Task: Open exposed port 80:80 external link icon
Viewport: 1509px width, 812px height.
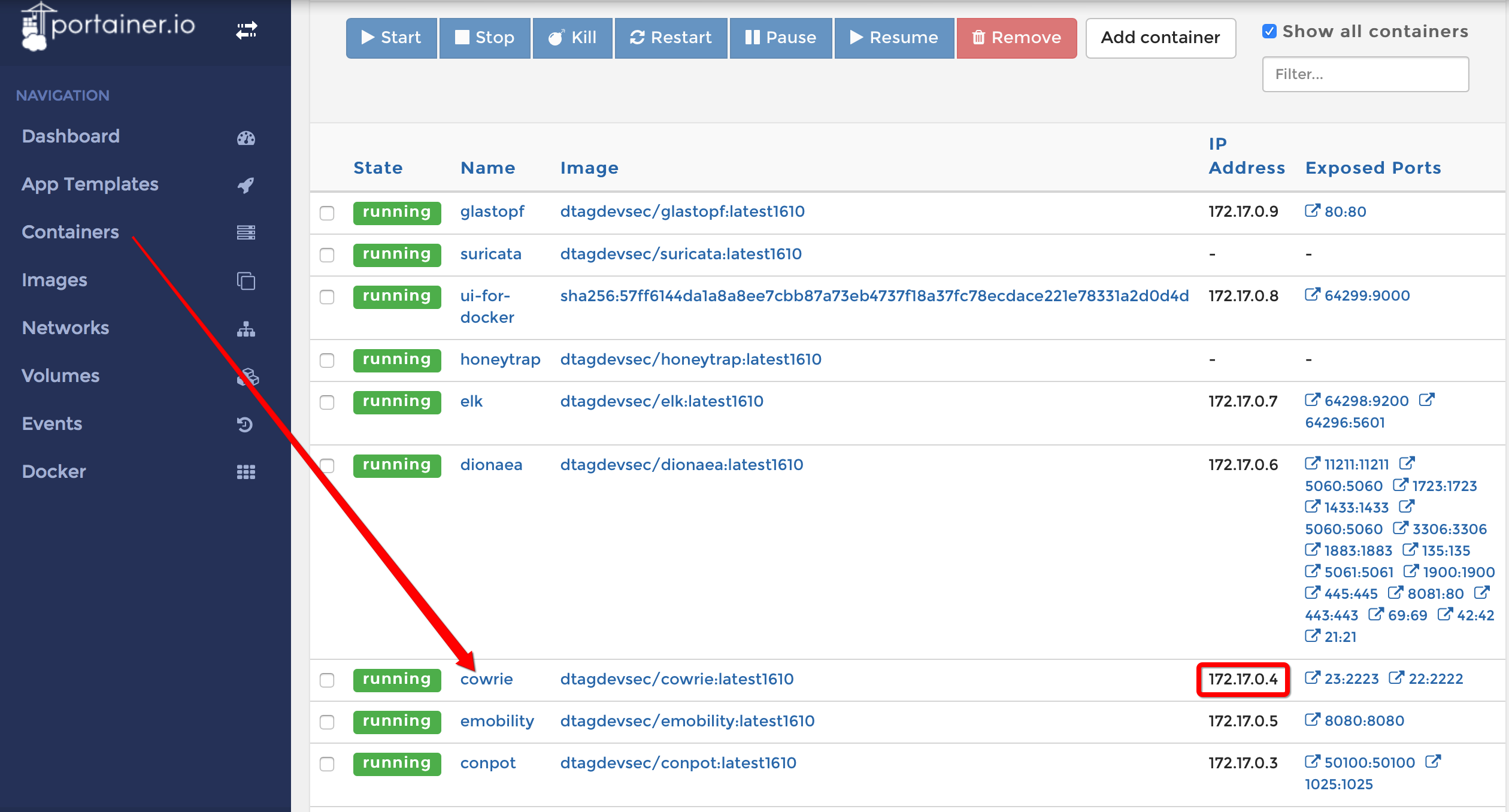Action: [x=1312, y=211]
